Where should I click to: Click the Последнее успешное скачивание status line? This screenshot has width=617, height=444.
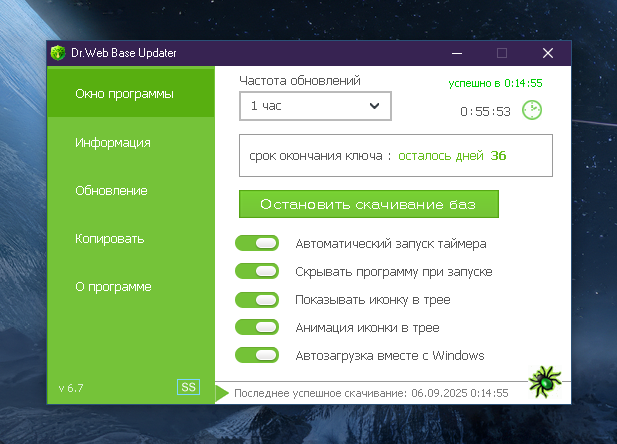[371, 393]
